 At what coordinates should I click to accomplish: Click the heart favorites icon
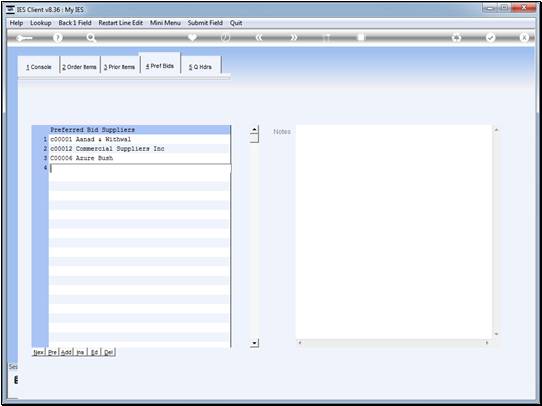pyautogui.click(x=192, y=37)
